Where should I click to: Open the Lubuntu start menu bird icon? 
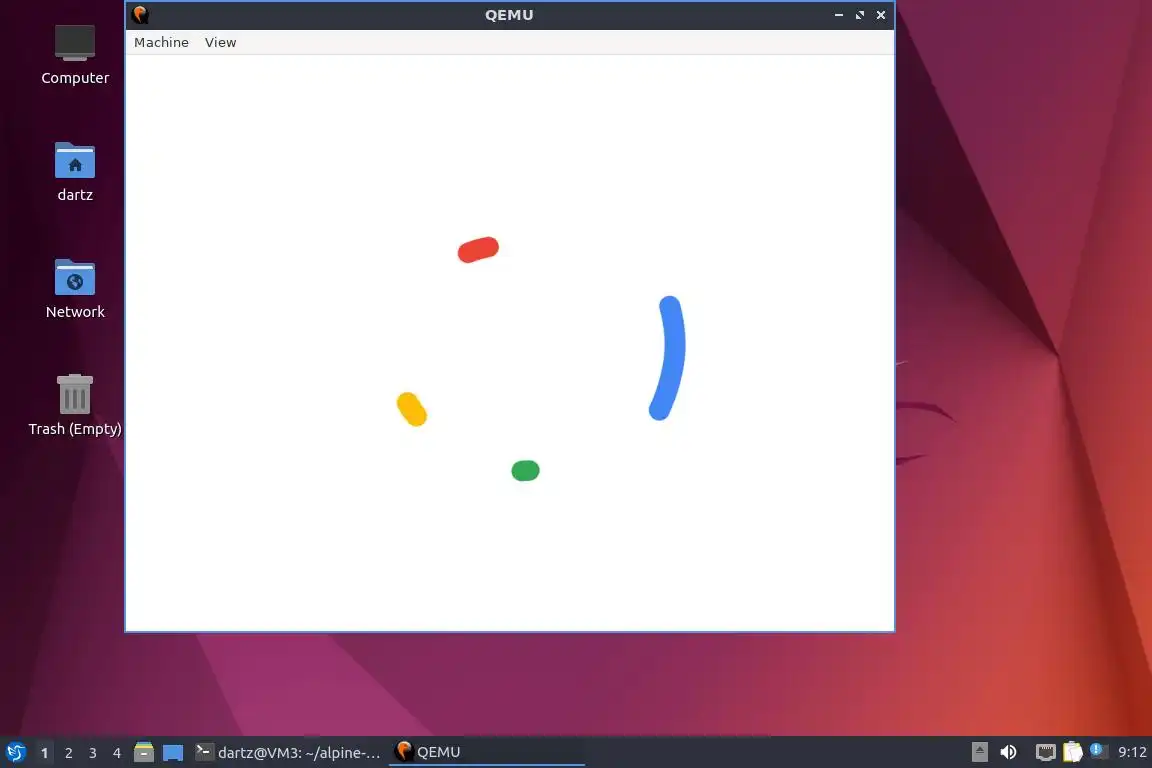tap(15, 752)
